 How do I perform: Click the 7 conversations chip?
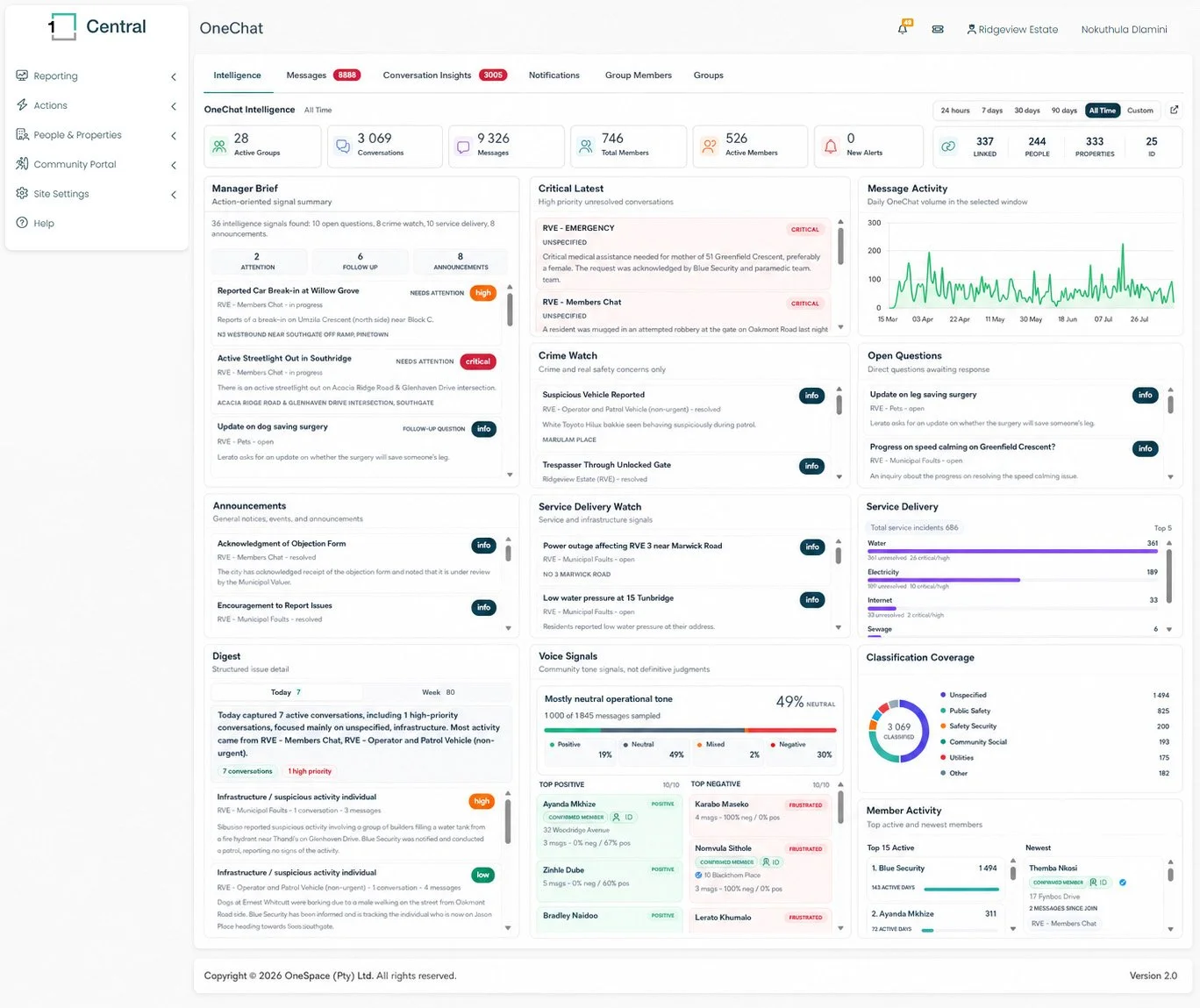coord(247,771)
